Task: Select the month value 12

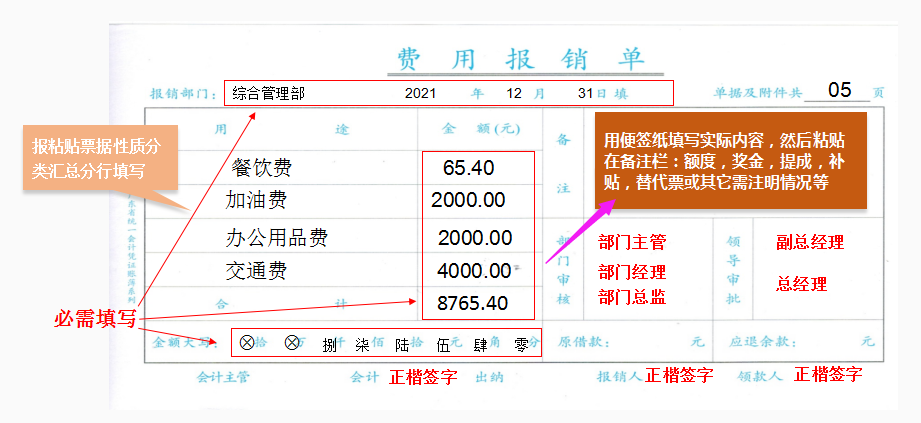Action: [x=514, y=93]
